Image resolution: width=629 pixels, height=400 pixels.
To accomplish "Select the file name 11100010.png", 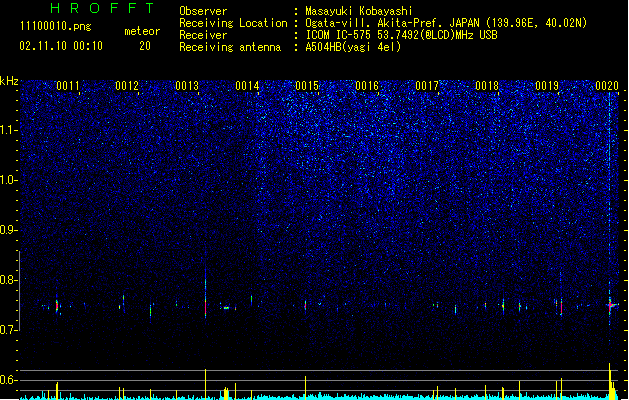I will click(x=56, y=26).
